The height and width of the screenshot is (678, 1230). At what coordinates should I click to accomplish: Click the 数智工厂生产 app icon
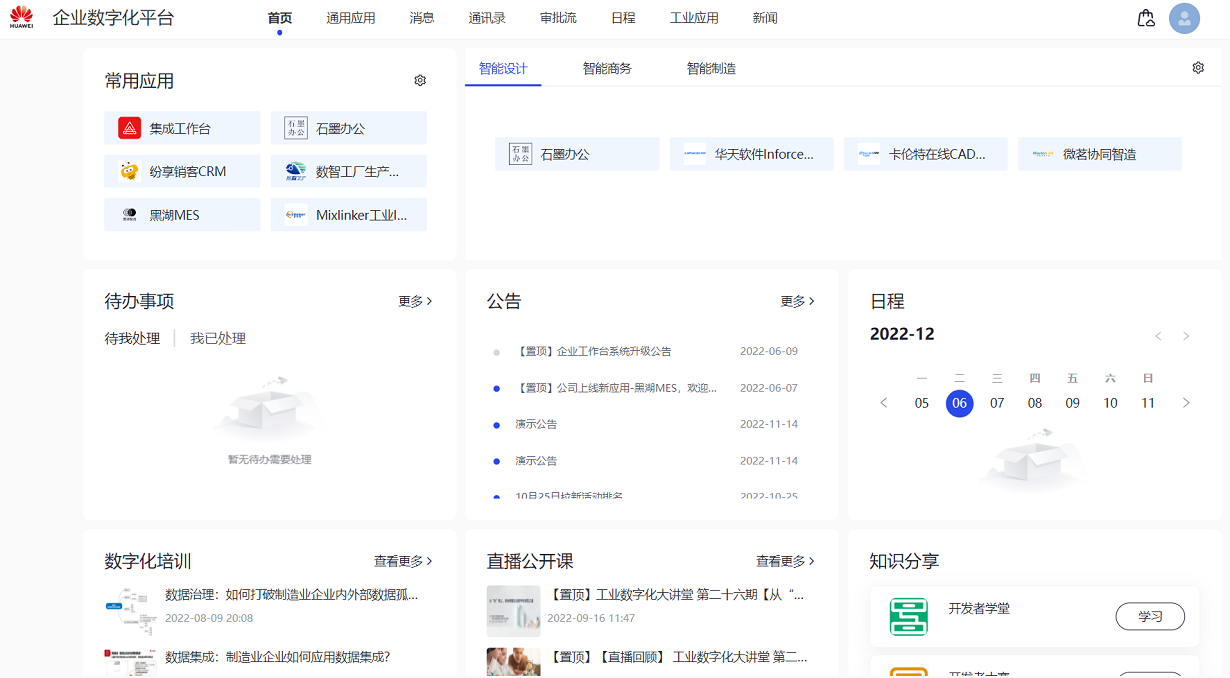tap(296, 171)
